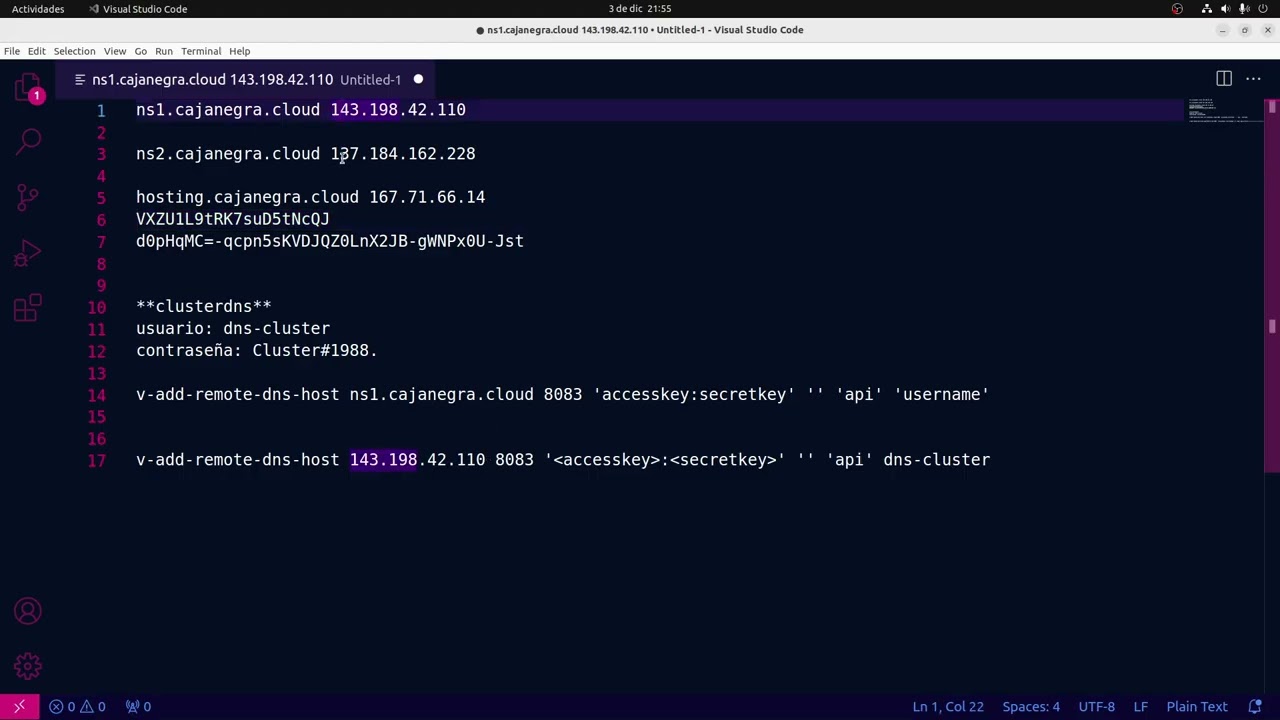Viewport: 1280px width, 720px height.
Task: Open the Run menu
Action: [x=164, y=51]
